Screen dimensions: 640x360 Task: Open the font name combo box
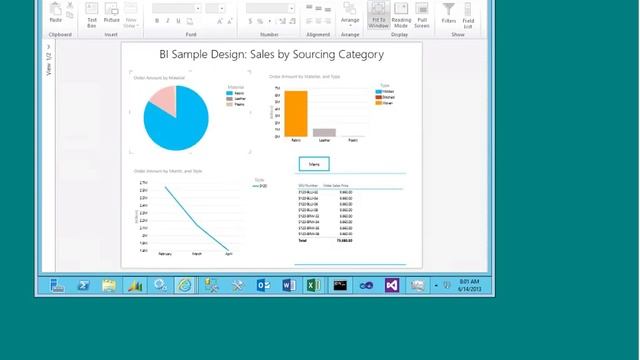pyautogui.click(x=176, y=9)
